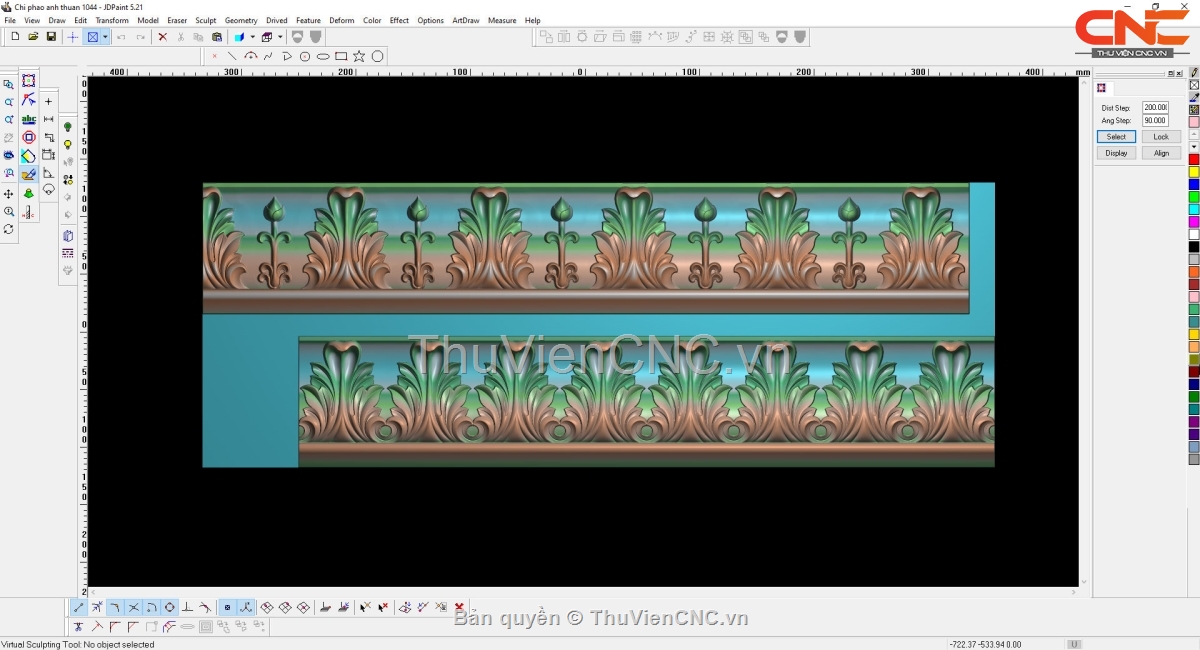Choose the rectangle drawing tool
Viewport: 1200px width, 650px height.
click(341, 57)
